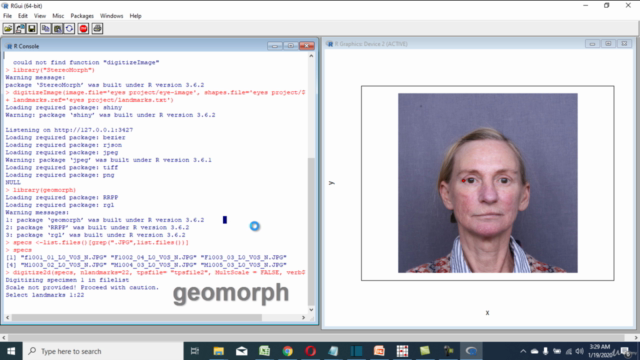This screenshot has width=640, height=360.
Task: Click left arrow of R Console horizontal scrollbar
Action: coord(7,317)
